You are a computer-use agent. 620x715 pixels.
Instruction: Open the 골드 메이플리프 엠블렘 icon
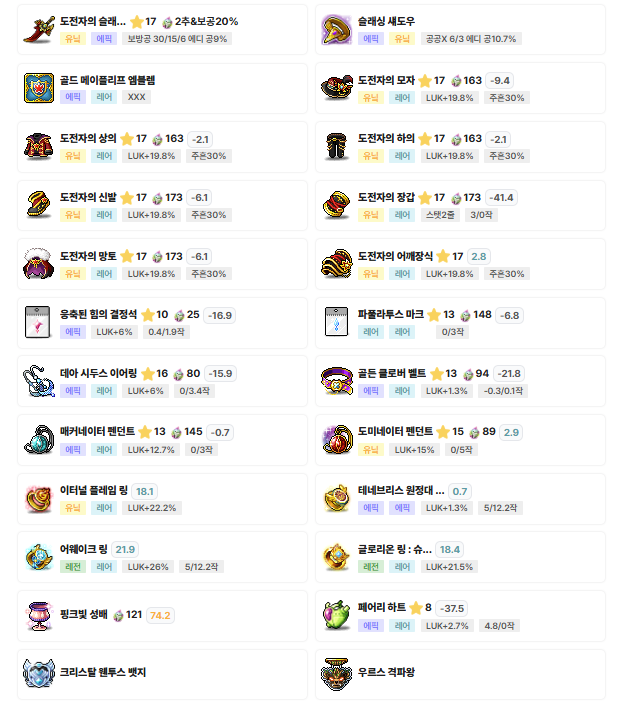(x=39, y=88)
